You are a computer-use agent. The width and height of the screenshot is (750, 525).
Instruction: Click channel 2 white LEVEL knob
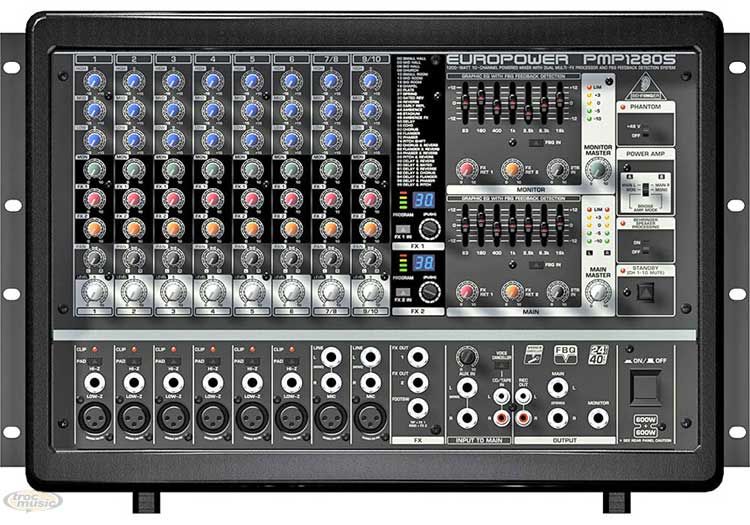(134, 292)
